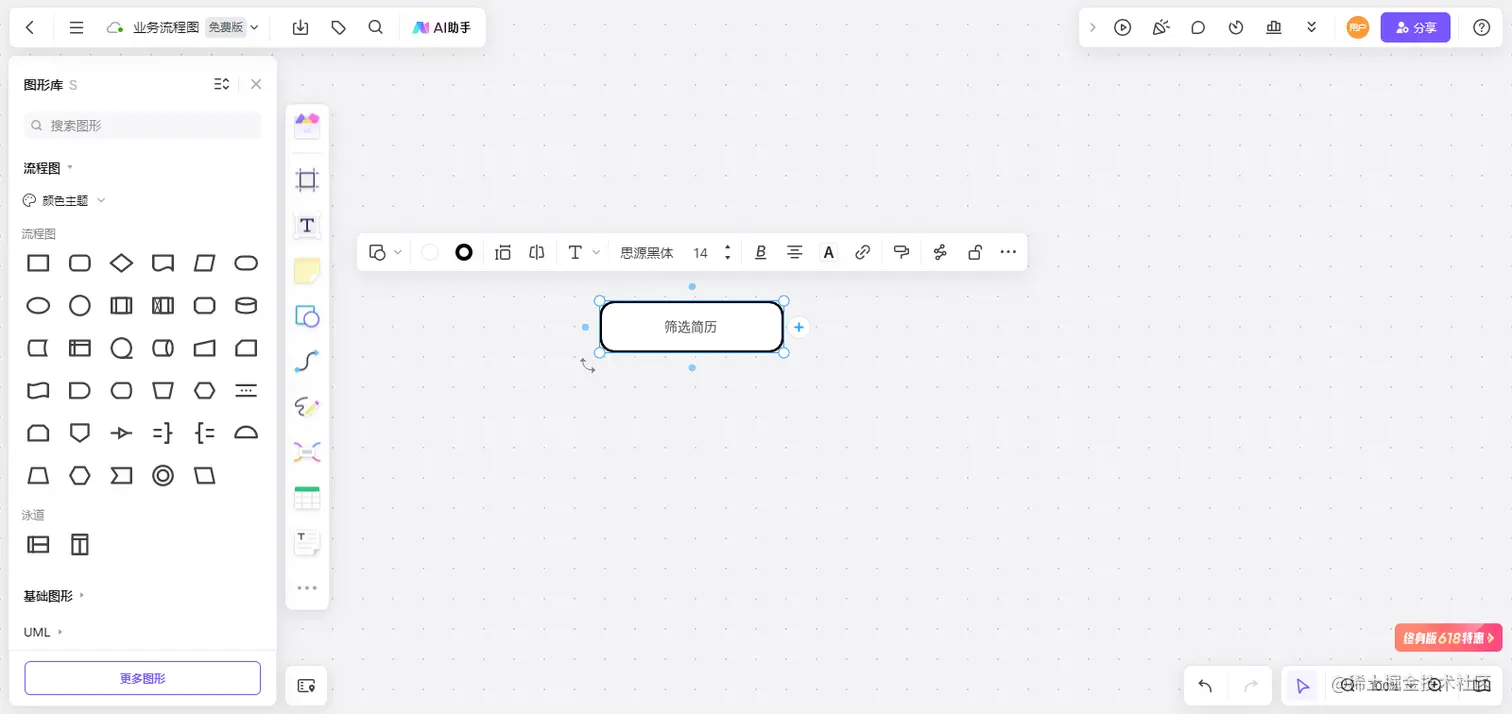Click the 分享 share button

(x=1415, y=27)
